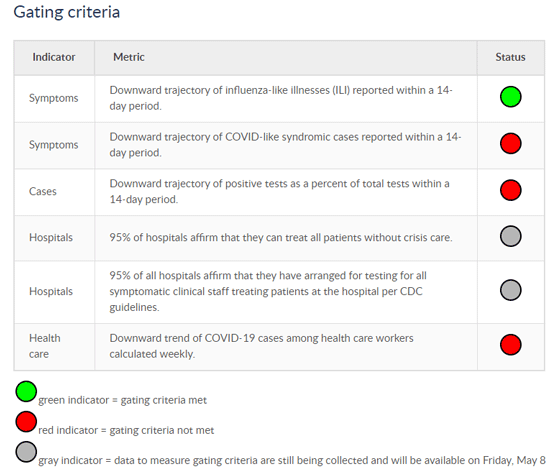The image size is (550, 473).
Task: Click the 'gating criteria met' legend text
Action: (164, 400)
